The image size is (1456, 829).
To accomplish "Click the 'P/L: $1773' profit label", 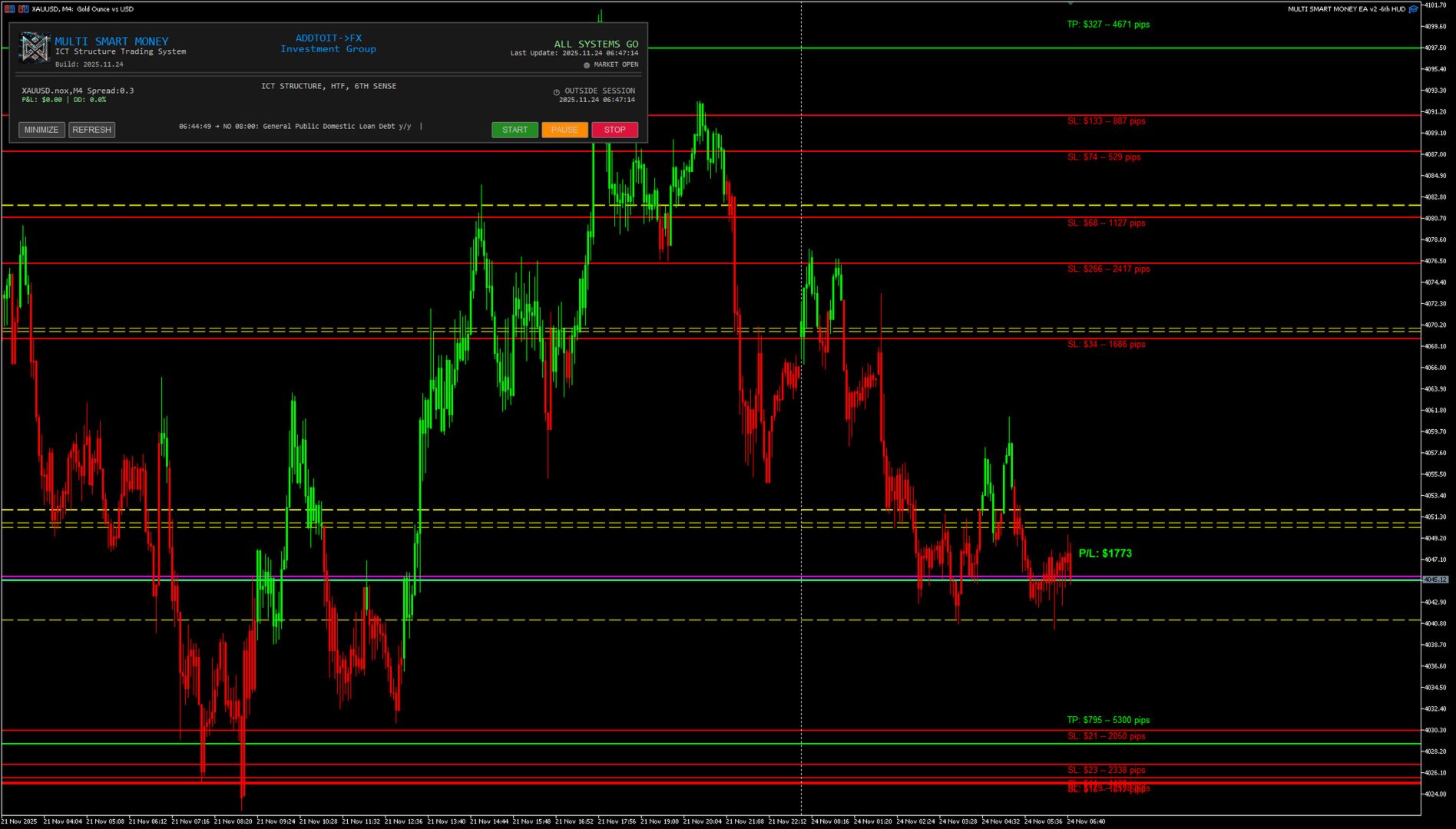I will (1105, 553).
